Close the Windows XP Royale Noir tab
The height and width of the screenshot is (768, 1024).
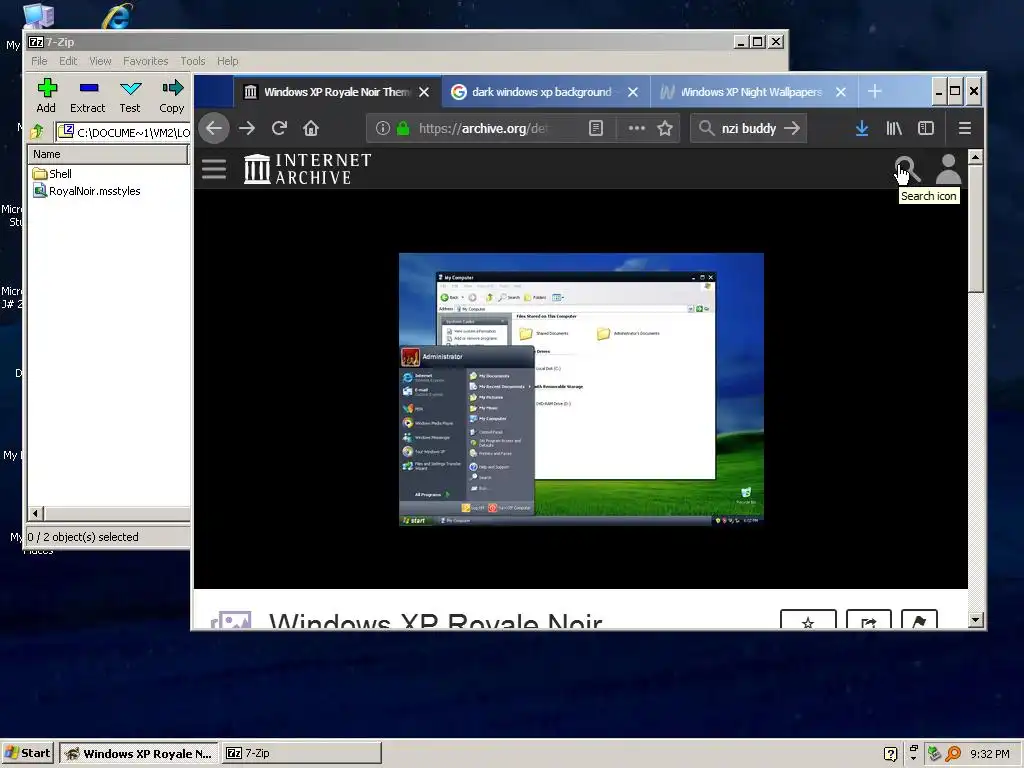(x=424, y=92)
